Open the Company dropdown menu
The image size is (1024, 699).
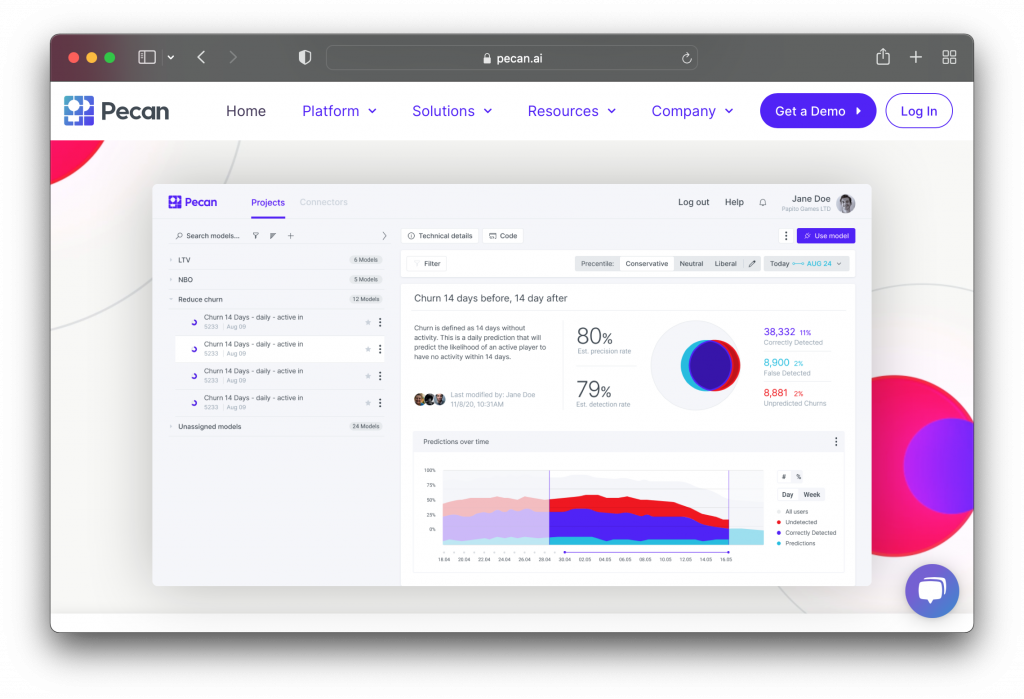point(692,111)
